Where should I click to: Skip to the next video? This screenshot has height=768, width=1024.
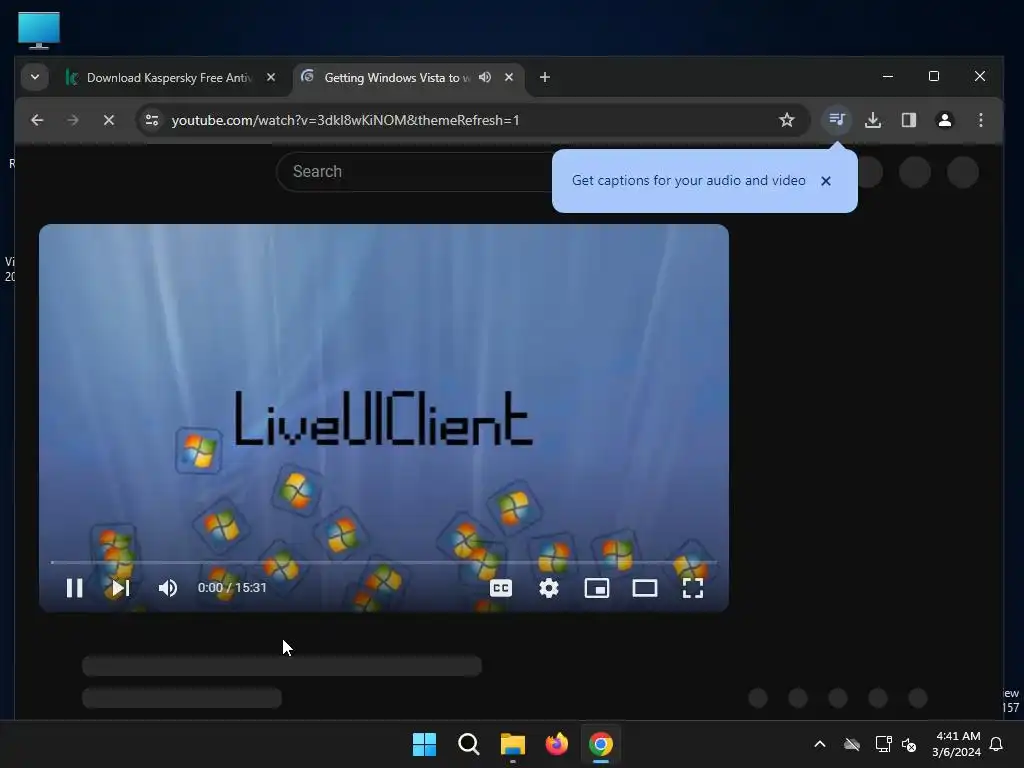[120, 588]
